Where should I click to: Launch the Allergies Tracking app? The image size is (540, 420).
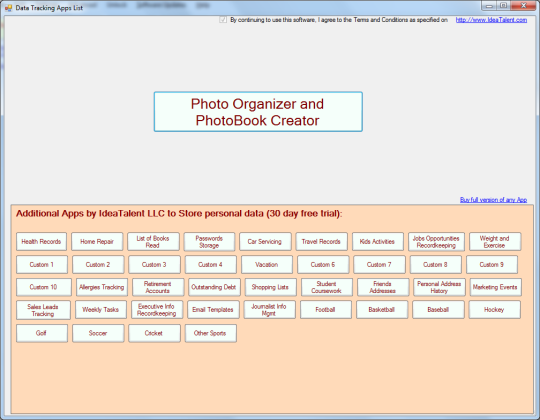click(102, 287)
